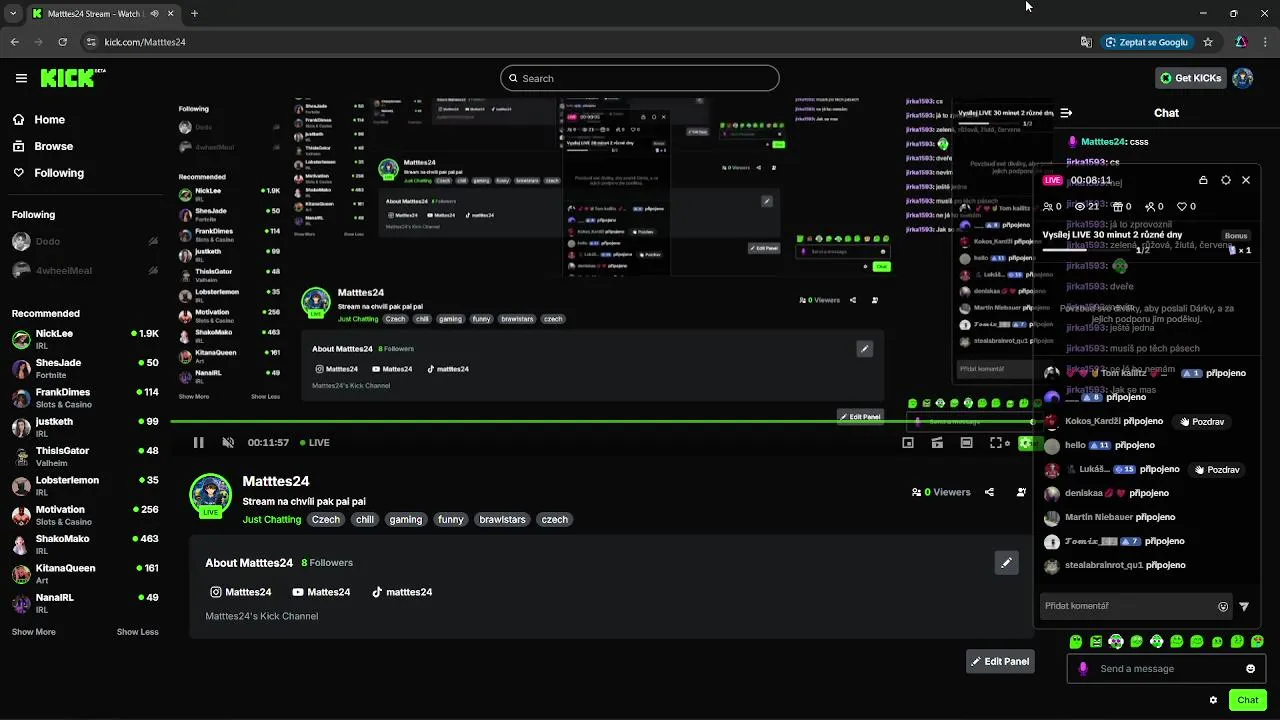
Task: Open the hamburger sidebar menu
Action: (21, 78)
